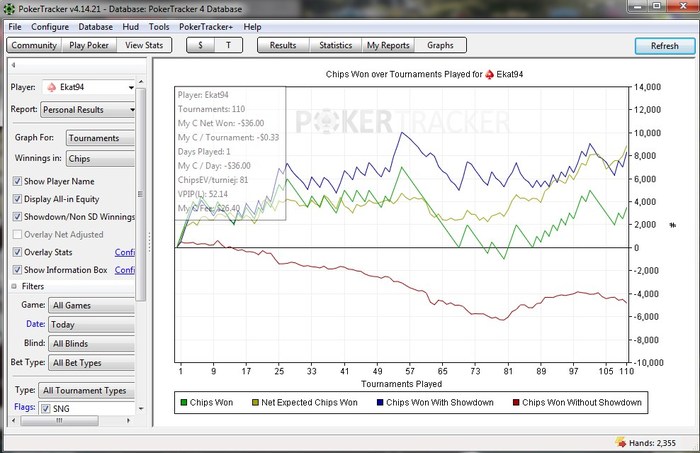Click the red Chips Won Without Showdown swatch

click(x=516, y=403)
